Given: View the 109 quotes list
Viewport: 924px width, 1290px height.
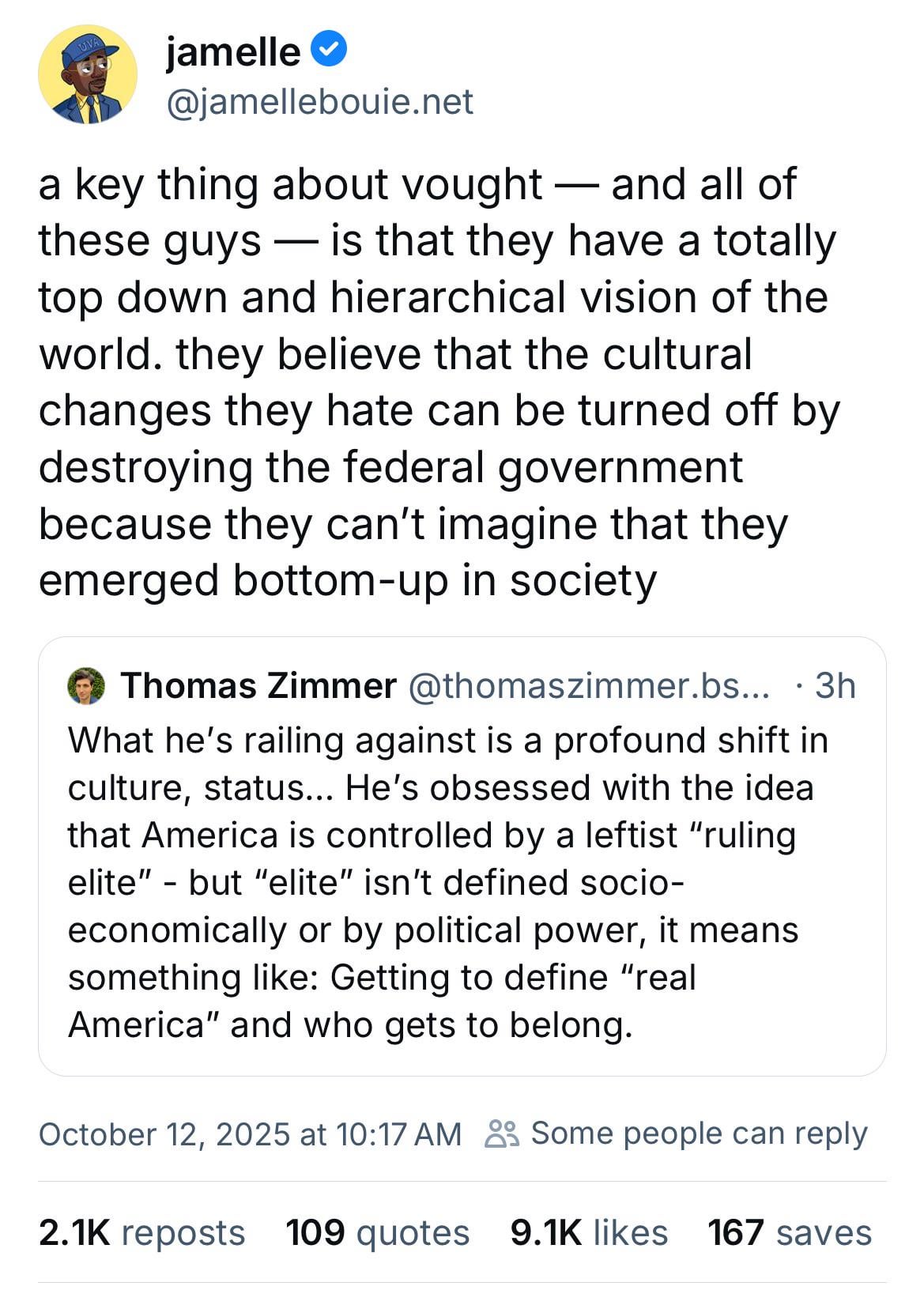Looking at the screenshot, I should (377, 1232).
